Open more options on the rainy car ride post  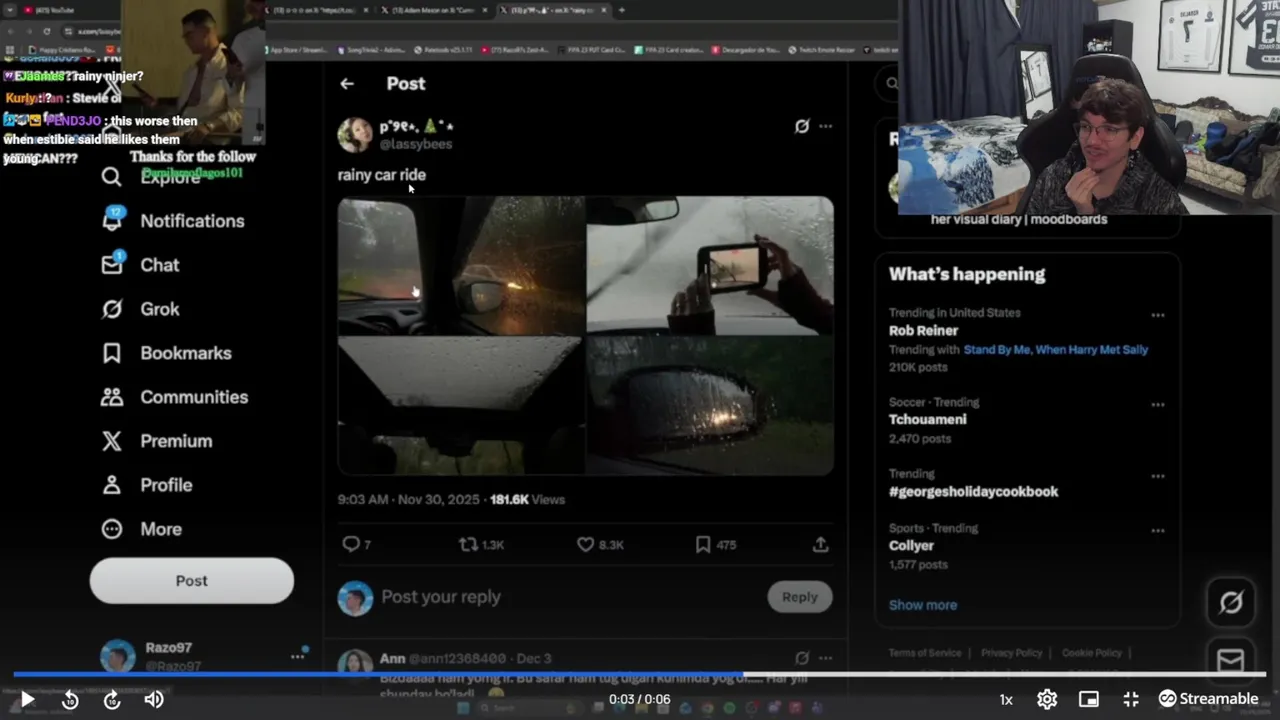tap(825, 126)
